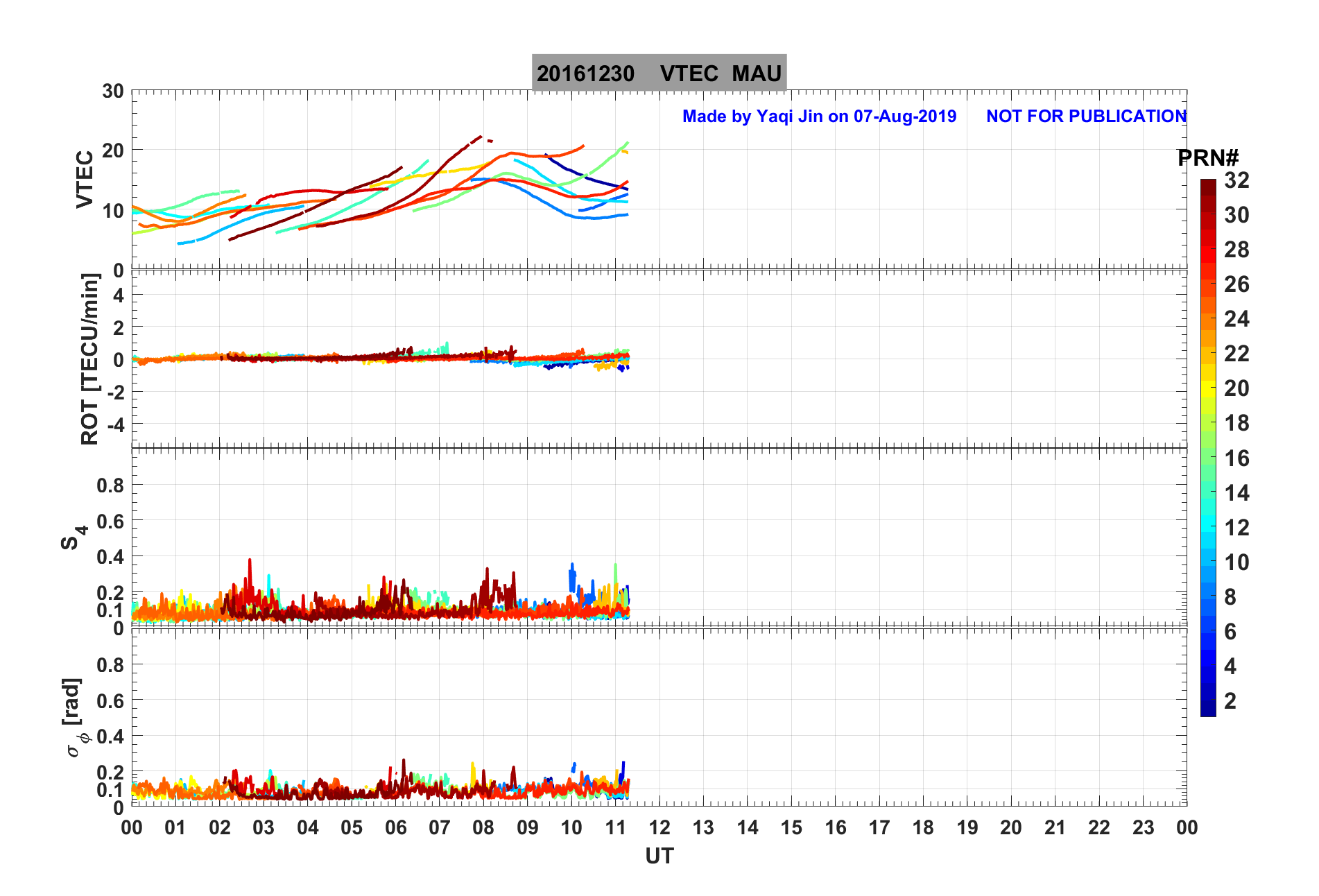Image resolution: width=1319 pixels, height=896 pixels.
Task: Click the "16" label on PRN colorbar
Action: [1236, 458]
